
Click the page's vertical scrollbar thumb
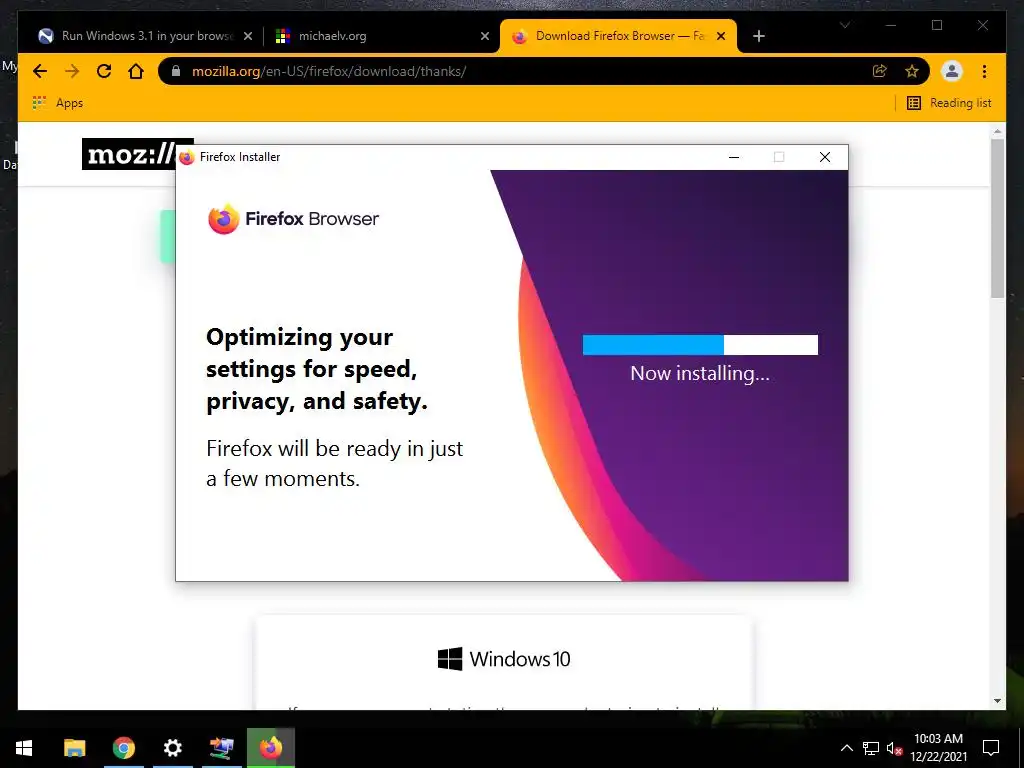point(997,217)
